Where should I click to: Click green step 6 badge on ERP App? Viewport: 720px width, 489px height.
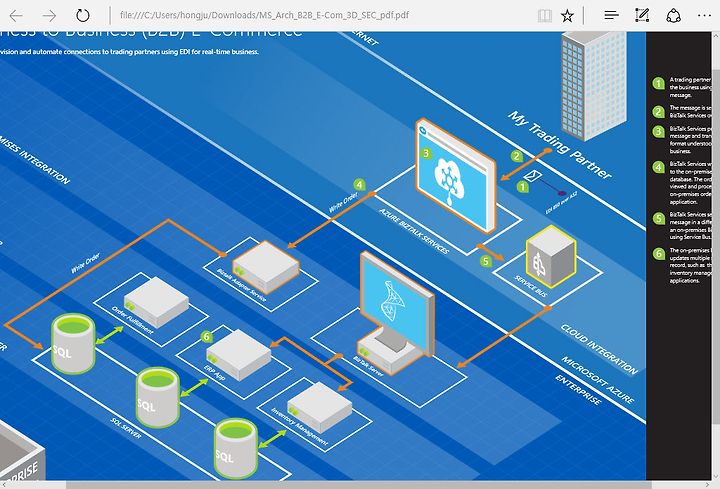point(207,337)
